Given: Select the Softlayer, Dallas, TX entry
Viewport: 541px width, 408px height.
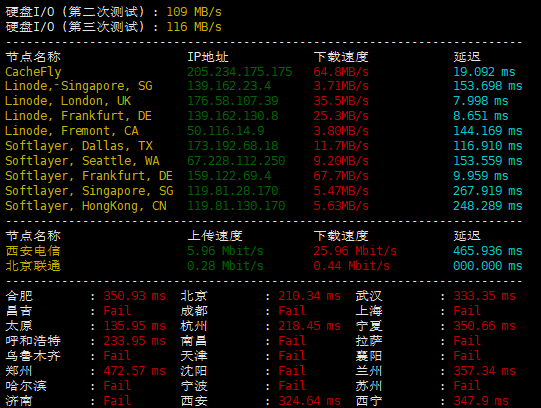Looking at the screenshot, I should coord(79,146).
